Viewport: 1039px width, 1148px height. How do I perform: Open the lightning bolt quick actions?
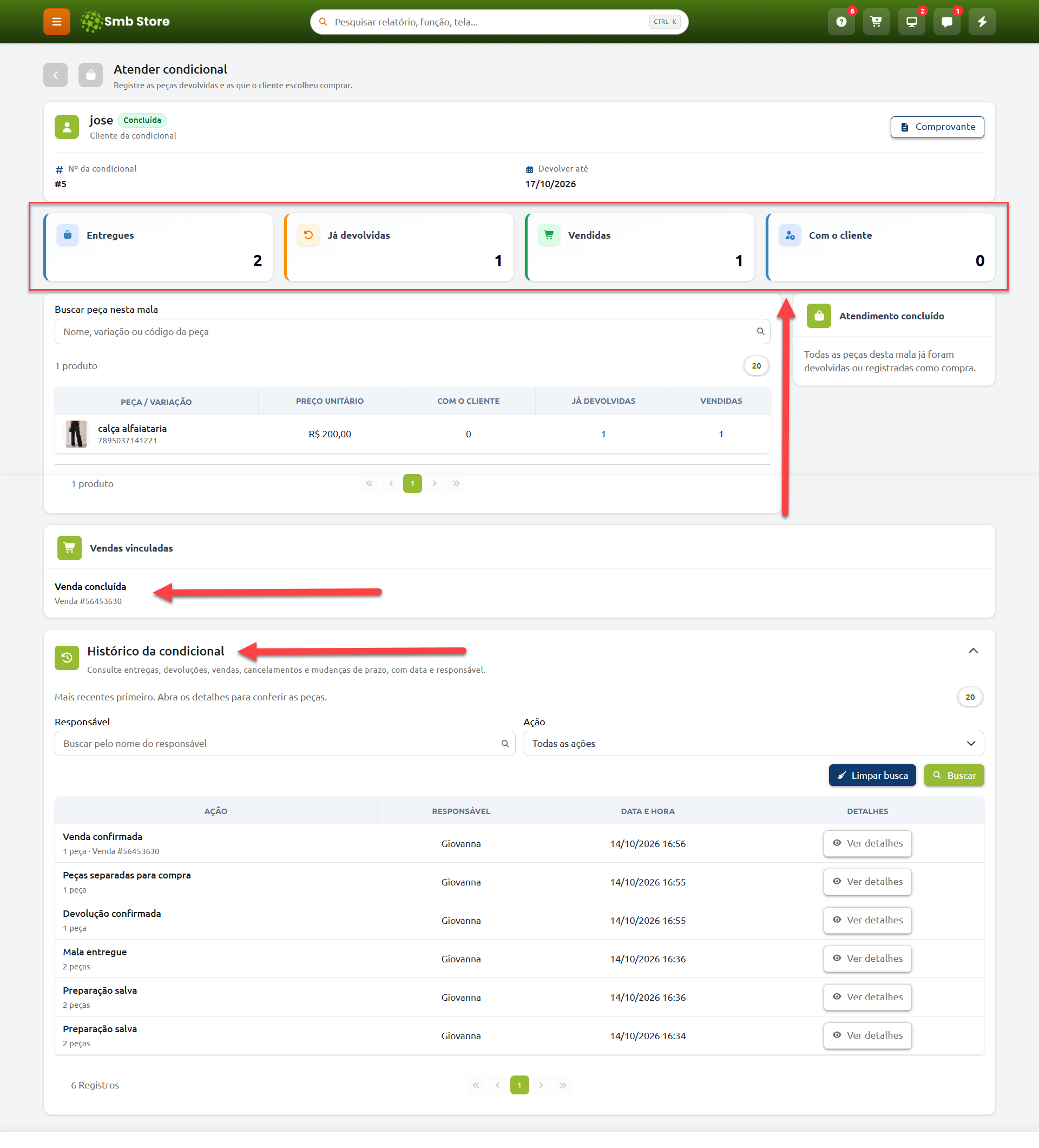coord(982,22)
